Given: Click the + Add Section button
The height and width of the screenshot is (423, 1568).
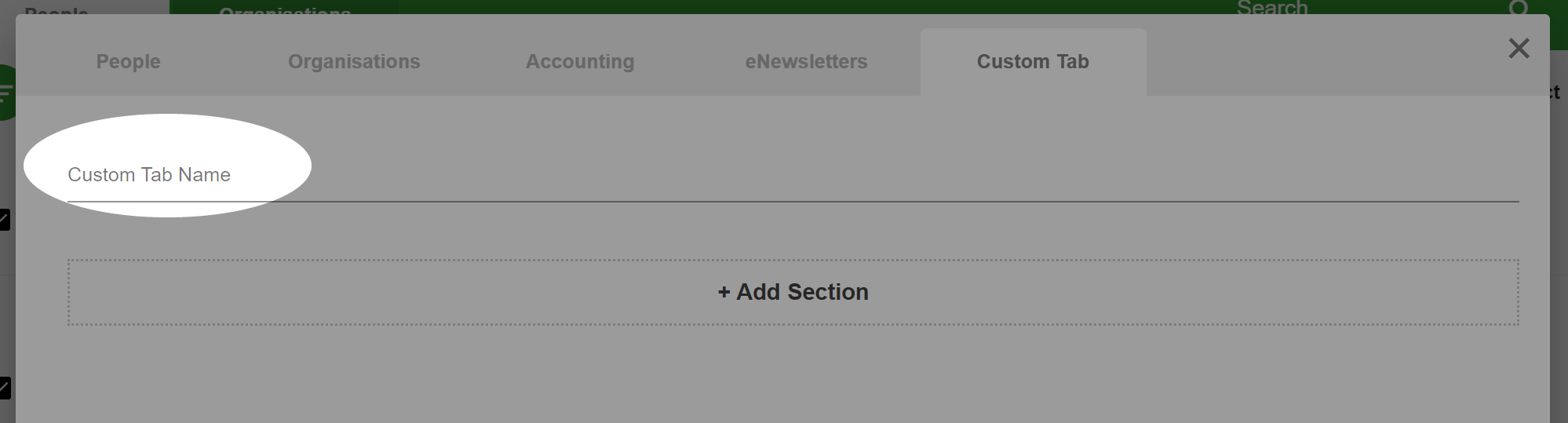Looking at the screenshot, I should click(793, 292).
